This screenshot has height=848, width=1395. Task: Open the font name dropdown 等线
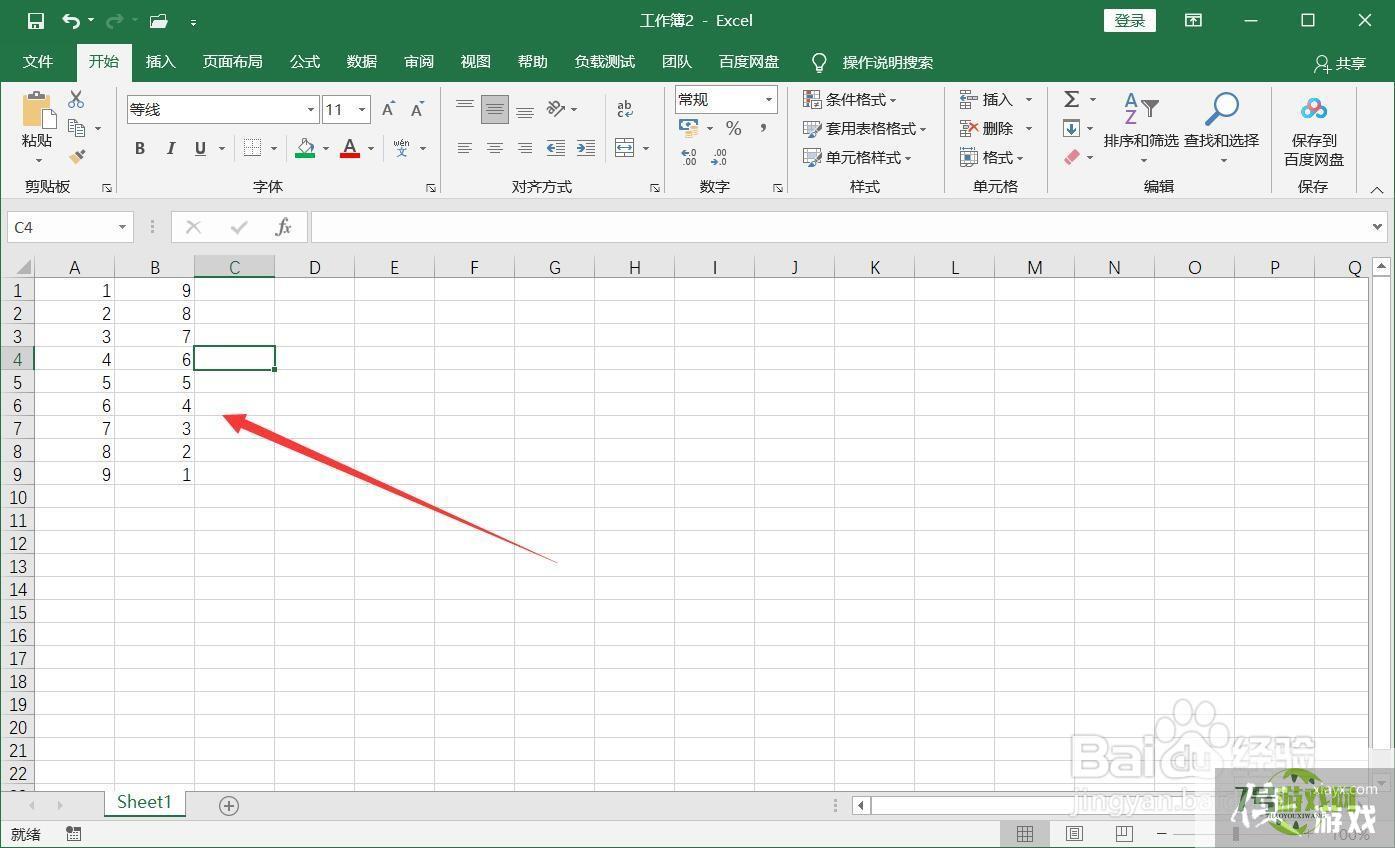[x=311, y=109]
